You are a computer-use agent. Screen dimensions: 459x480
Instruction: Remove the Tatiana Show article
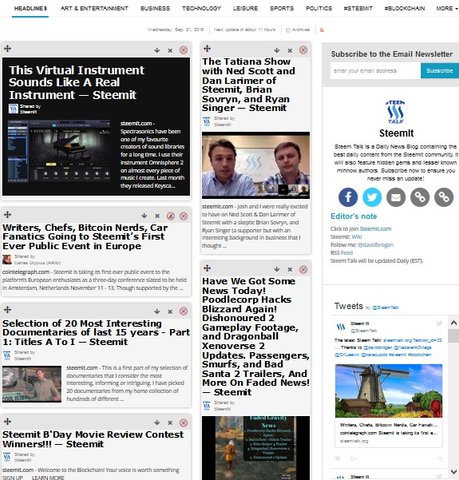[x=290, y=50]
